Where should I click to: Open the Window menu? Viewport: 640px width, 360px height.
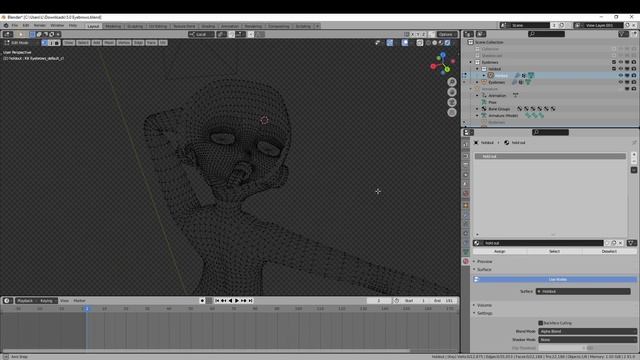point(57,25)
